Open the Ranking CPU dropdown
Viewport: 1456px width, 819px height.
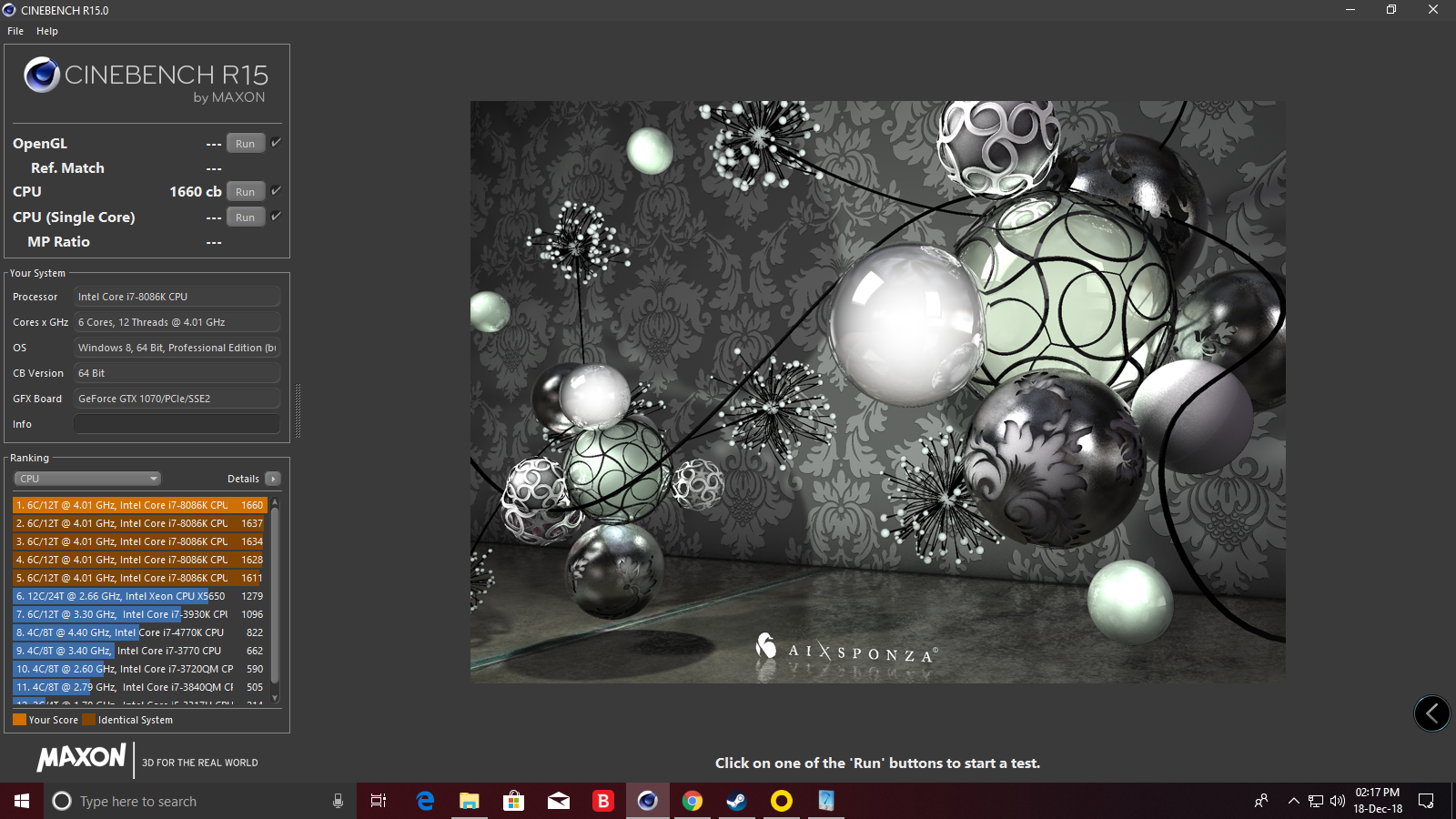pos(87,479)
